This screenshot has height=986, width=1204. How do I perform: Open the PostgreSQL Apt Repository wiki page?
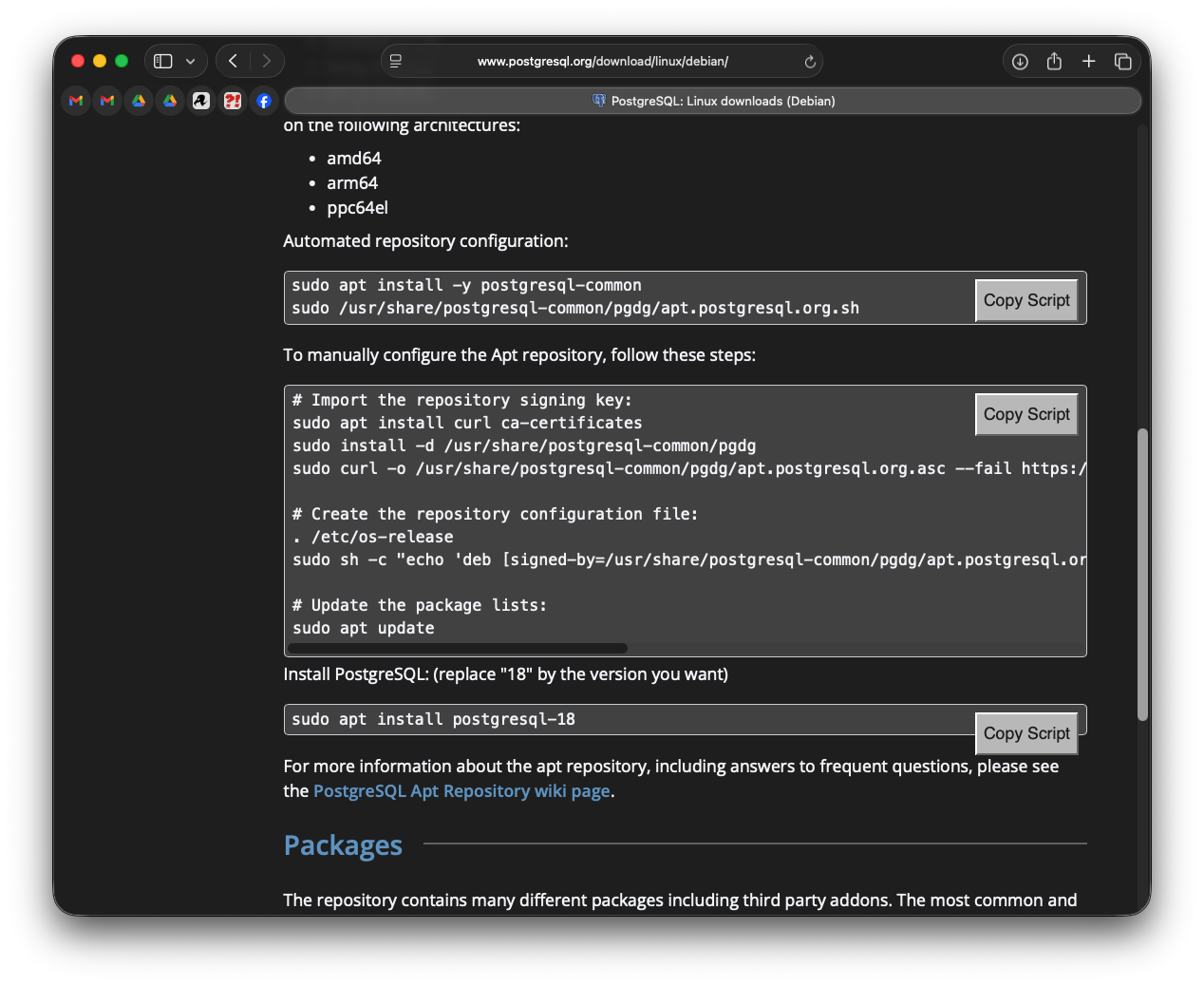coord(461,791)
